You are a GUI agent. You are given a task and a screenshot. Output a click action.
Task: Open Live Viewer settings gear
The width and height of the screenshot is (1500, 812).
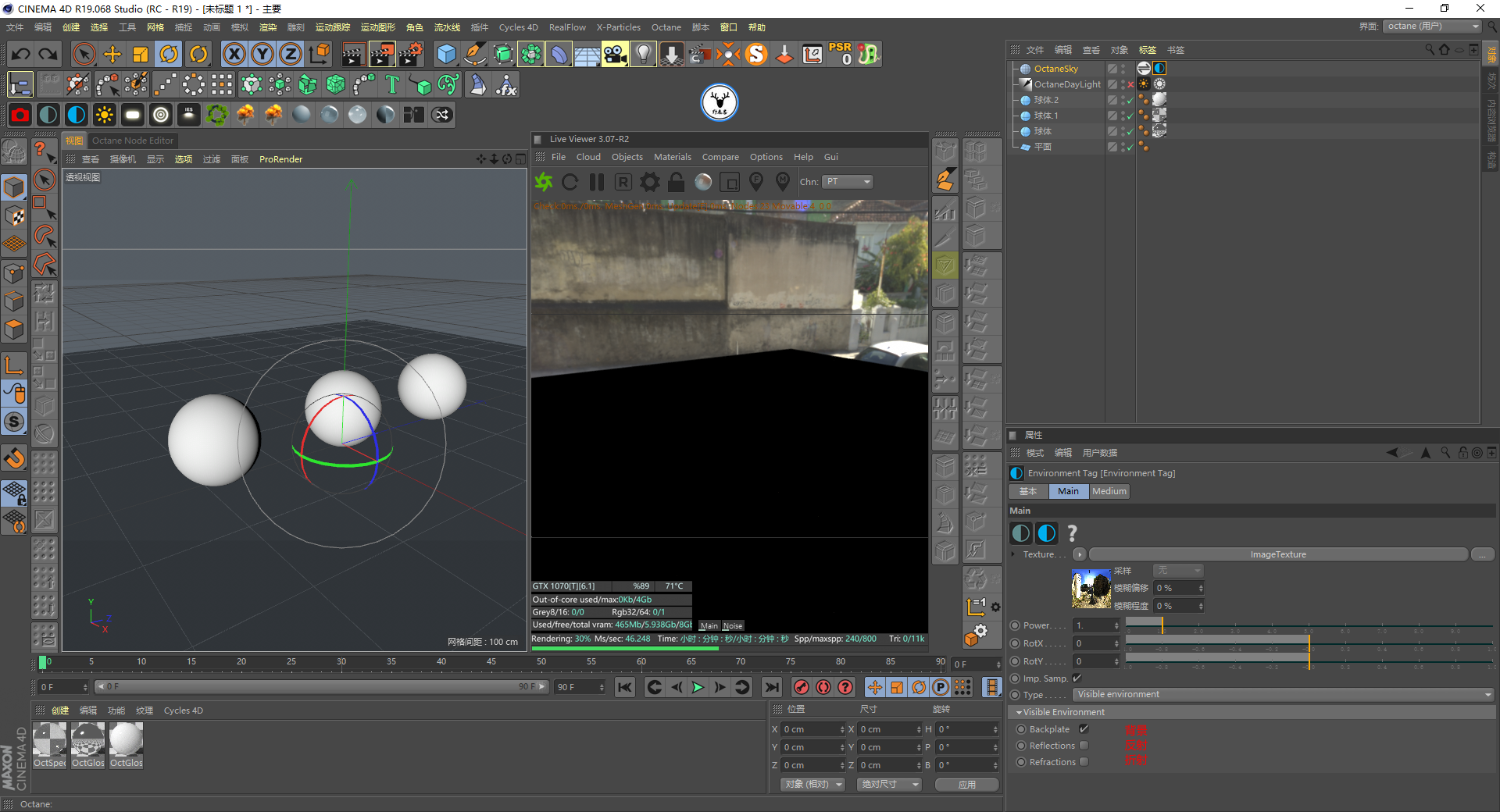650,182
